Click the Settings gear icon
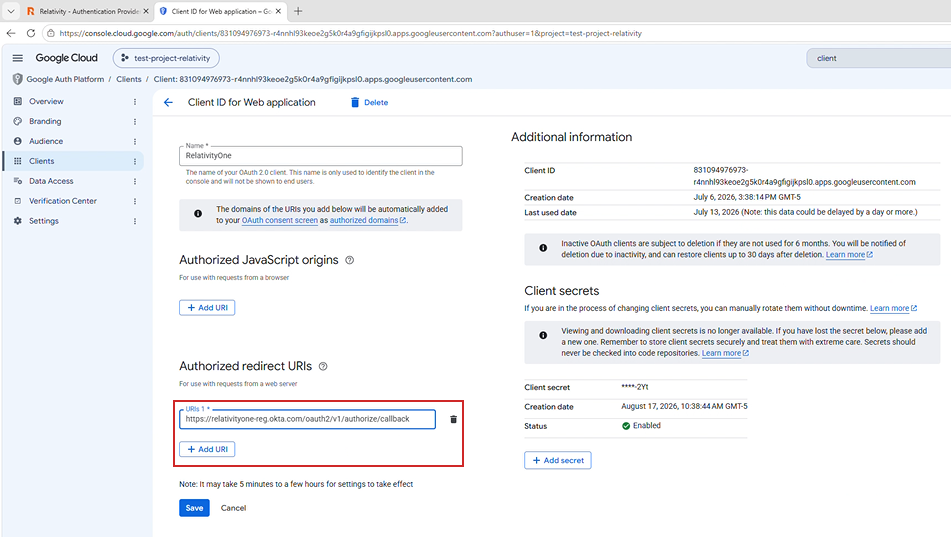 tap(18, 221)
